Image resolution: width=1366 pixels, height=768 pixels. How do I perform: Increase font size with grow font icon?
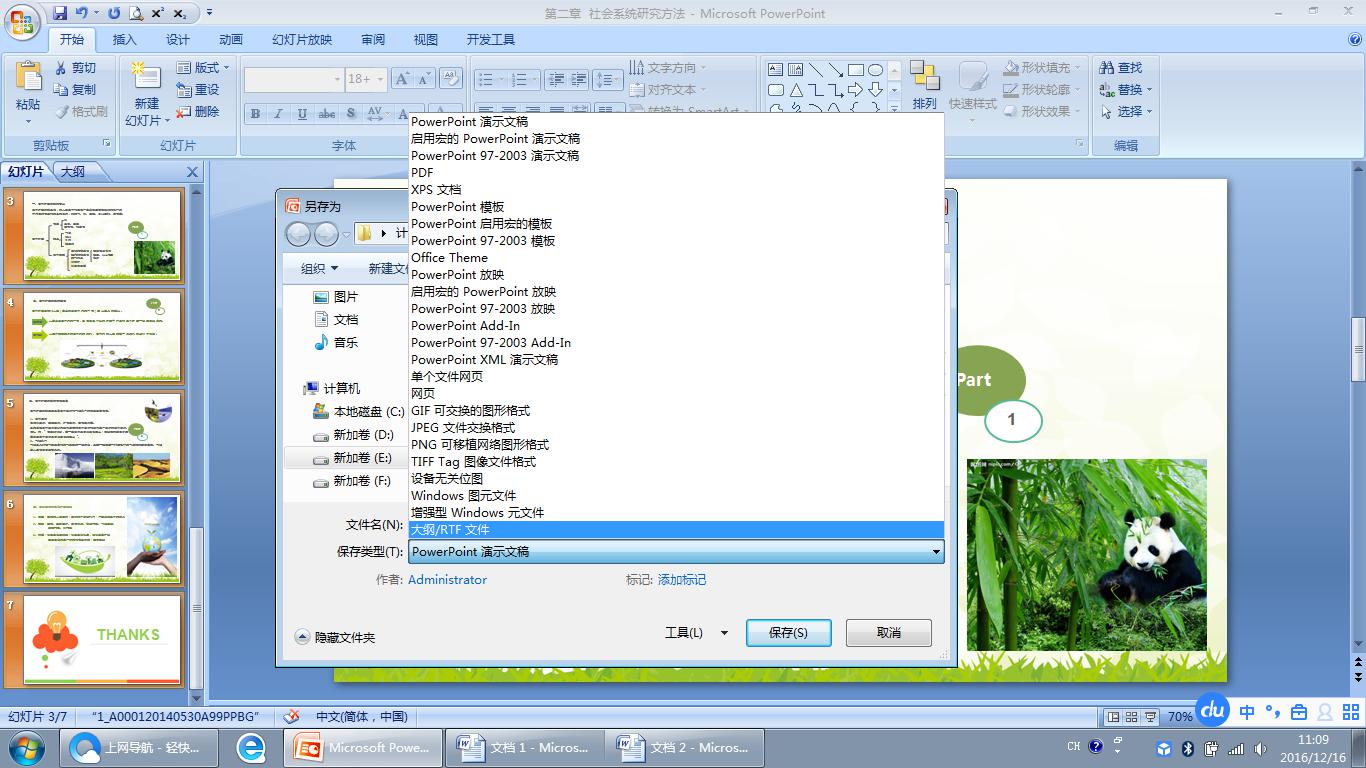click(x=401, y=79)
